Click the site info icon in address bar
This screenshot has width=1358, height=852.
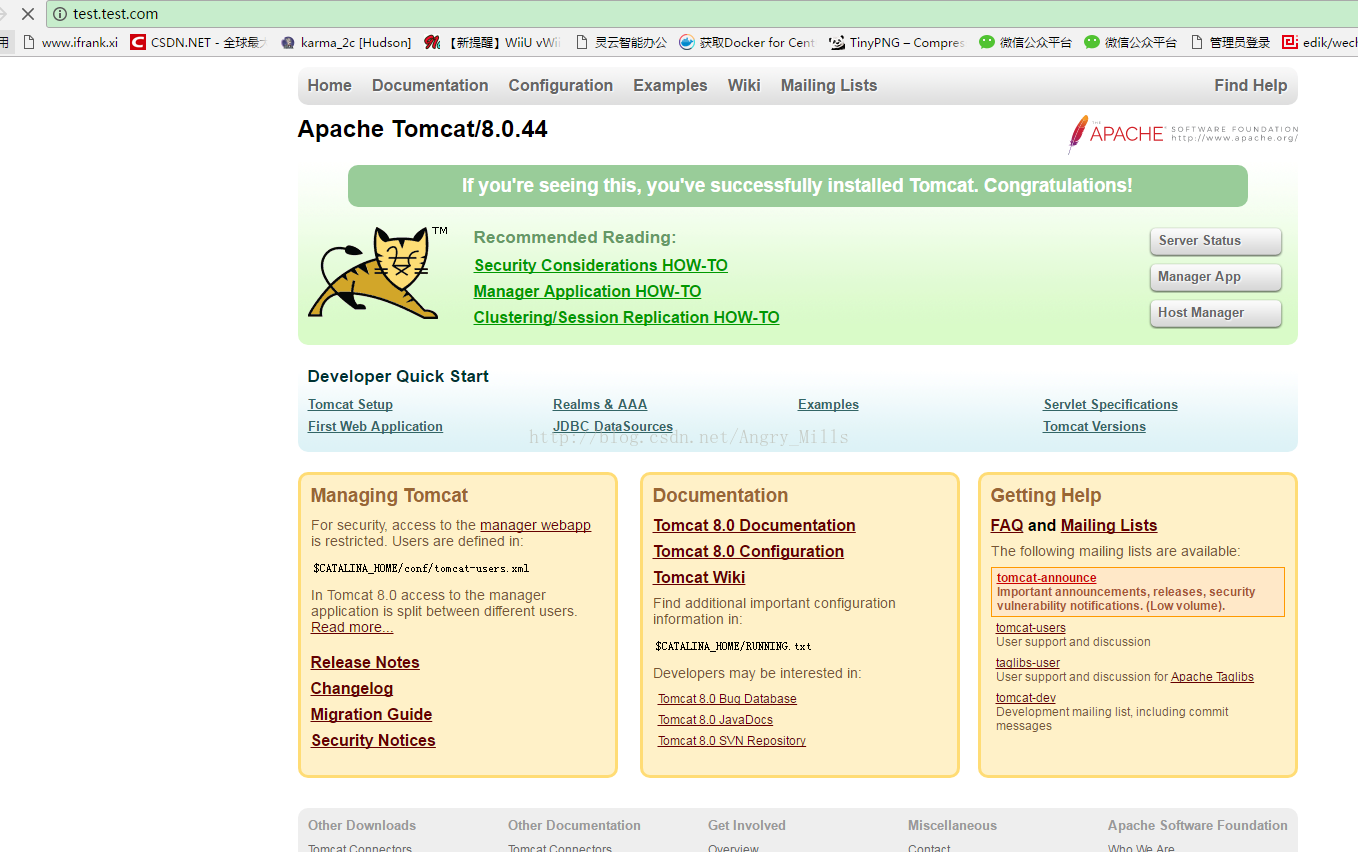[60, 14]
